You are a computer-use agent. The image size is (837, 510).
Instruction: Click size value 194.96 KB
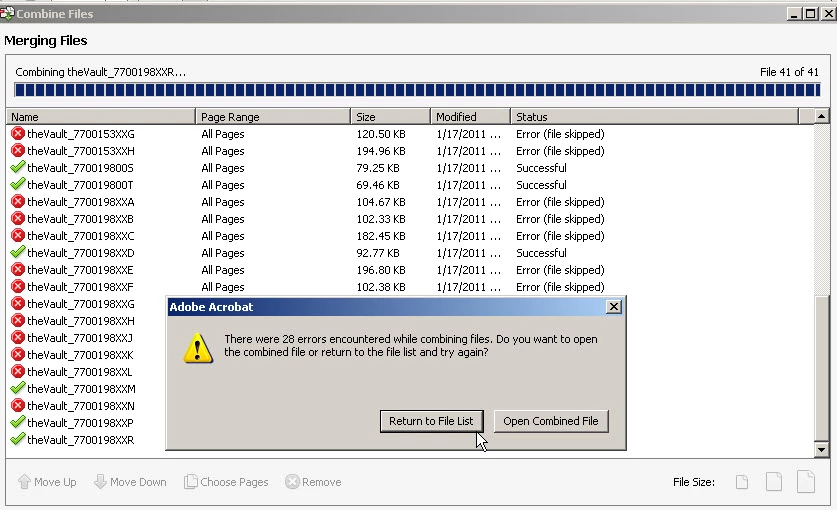point(381,151)
